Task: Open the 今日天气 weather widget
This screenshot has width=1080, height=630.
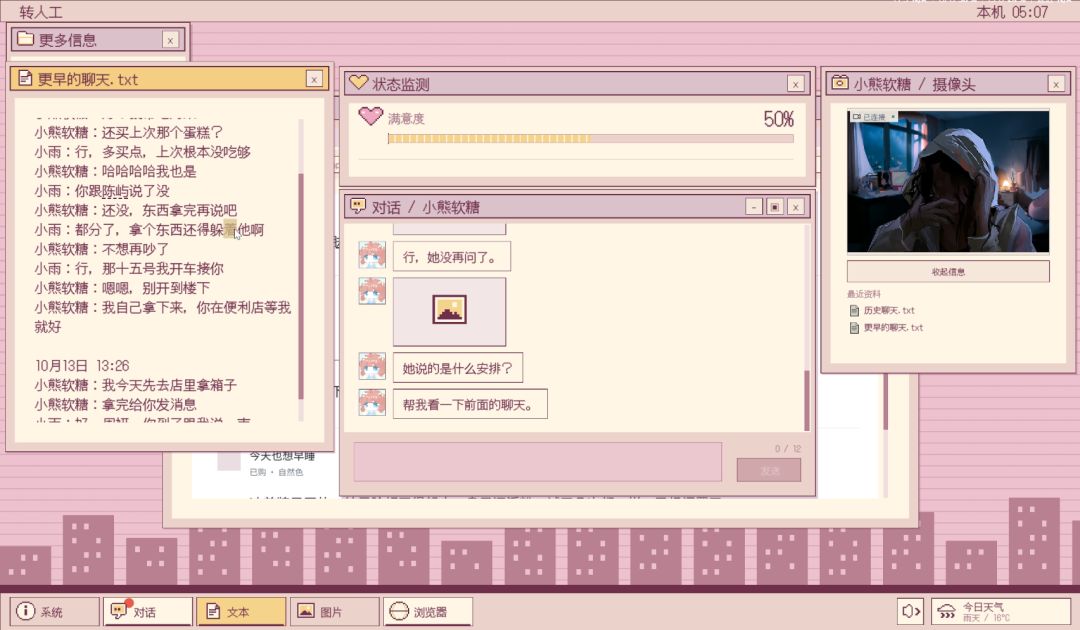Action: (x=1001, y=611)
